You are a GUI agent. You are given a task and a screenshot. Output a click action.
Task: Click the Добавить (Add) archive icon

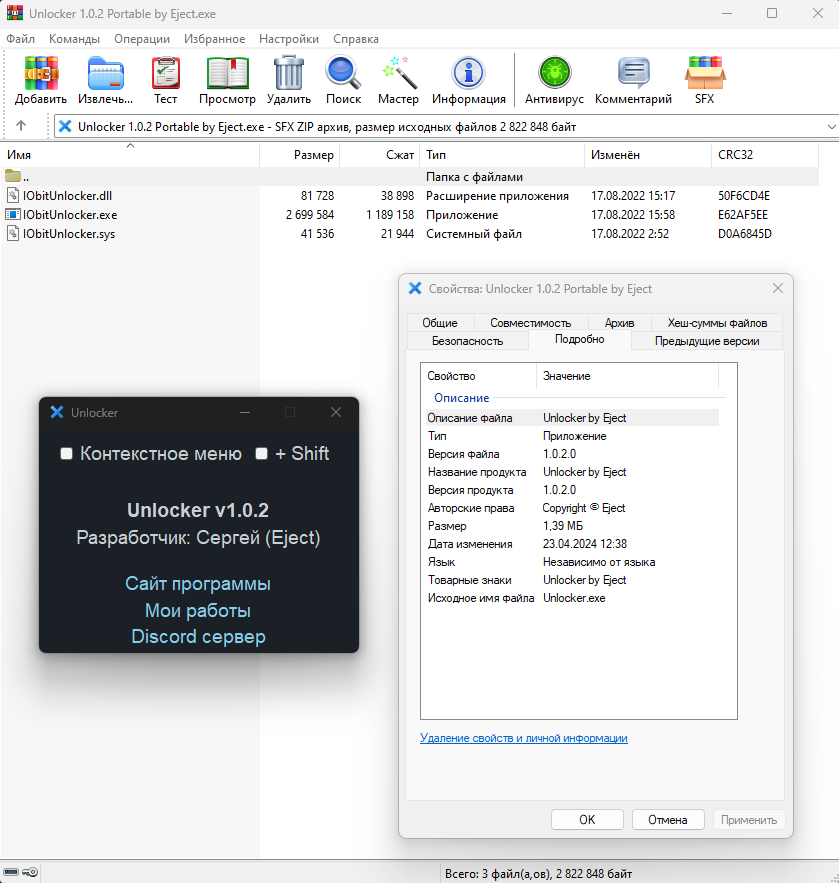(41, 73)
